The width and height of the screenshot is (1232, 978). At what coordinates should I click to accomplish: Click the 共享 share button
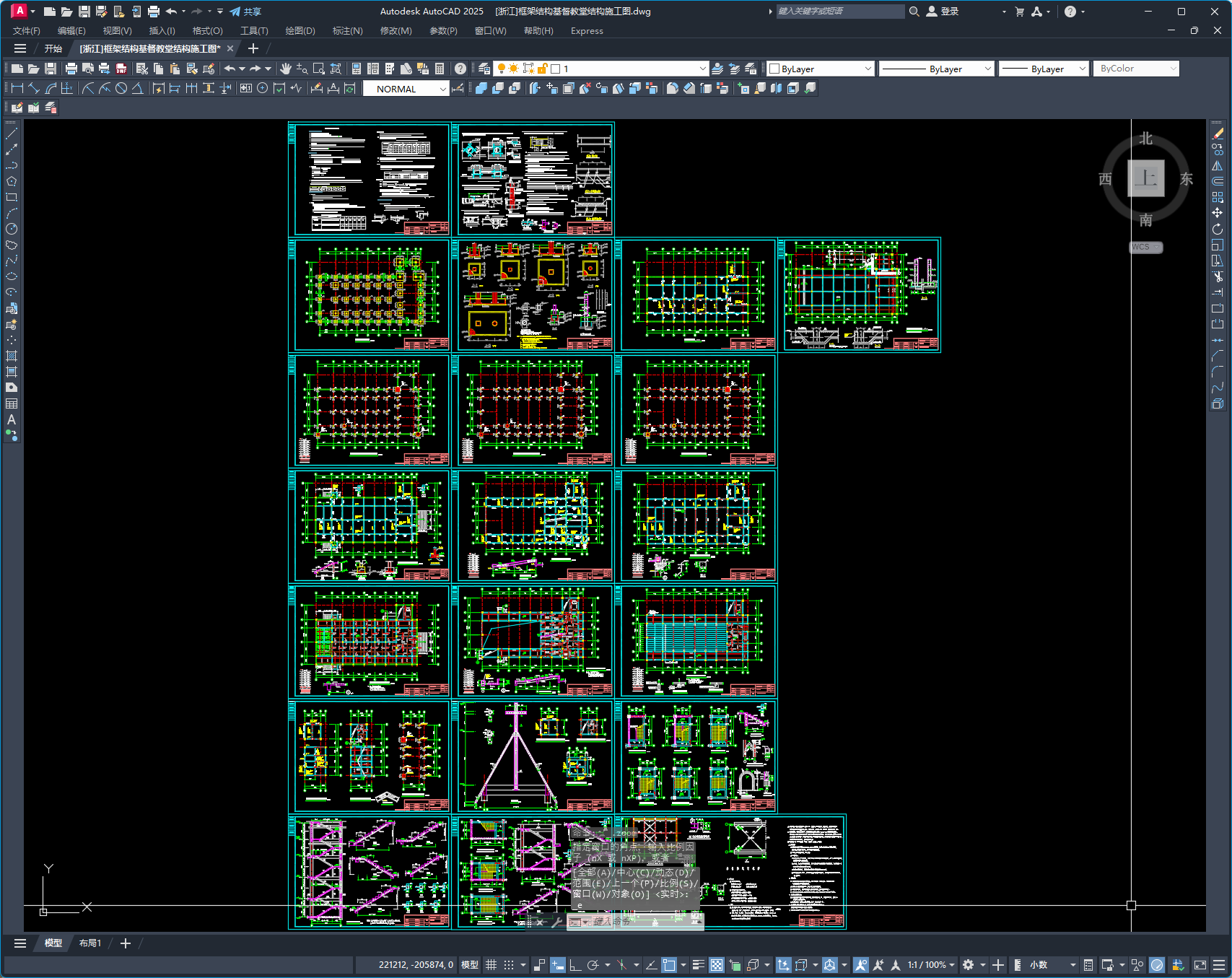coord(245,12)
